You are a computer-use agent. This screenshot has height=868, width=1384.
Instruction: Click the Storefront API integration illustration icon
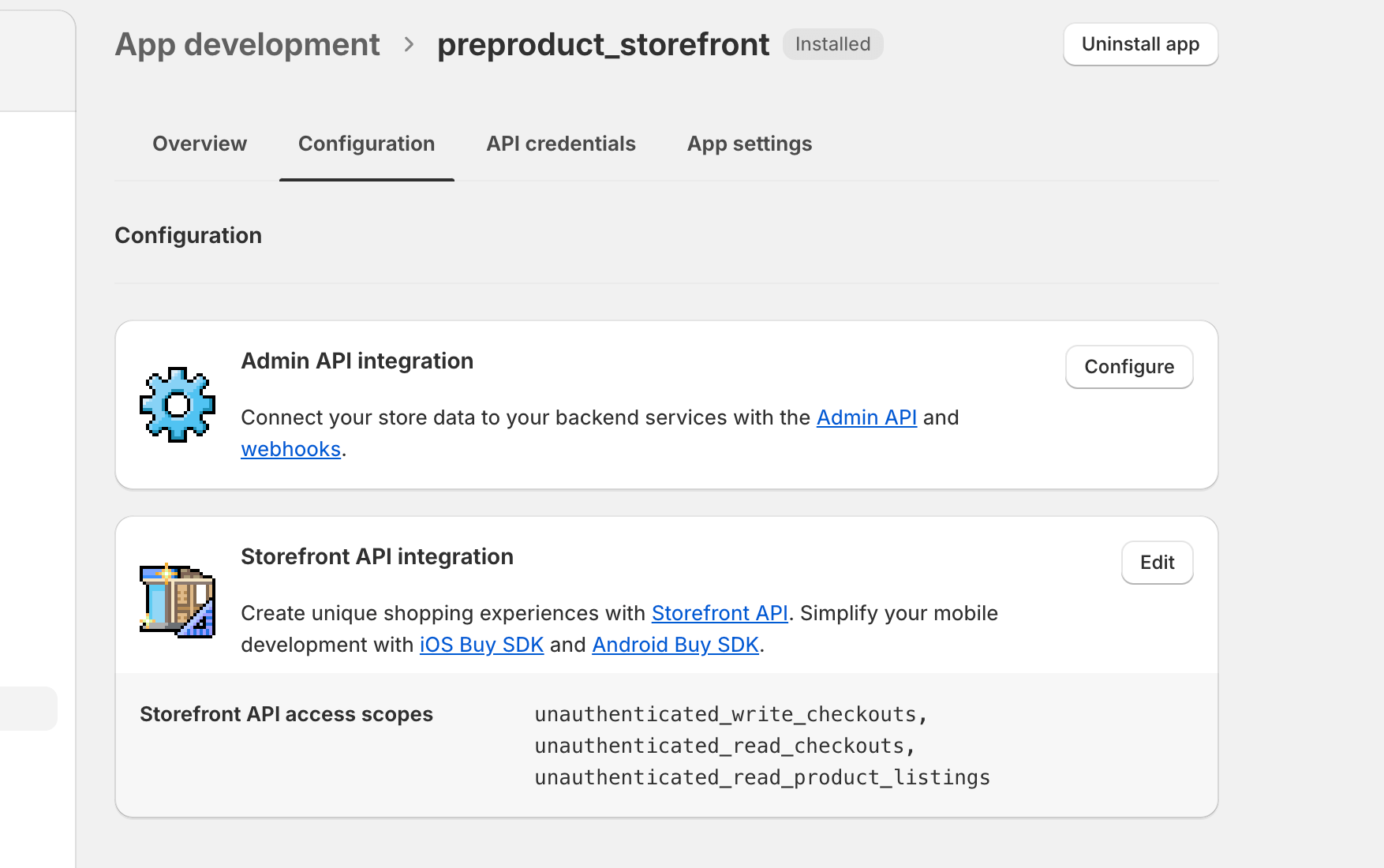(178, 600)
